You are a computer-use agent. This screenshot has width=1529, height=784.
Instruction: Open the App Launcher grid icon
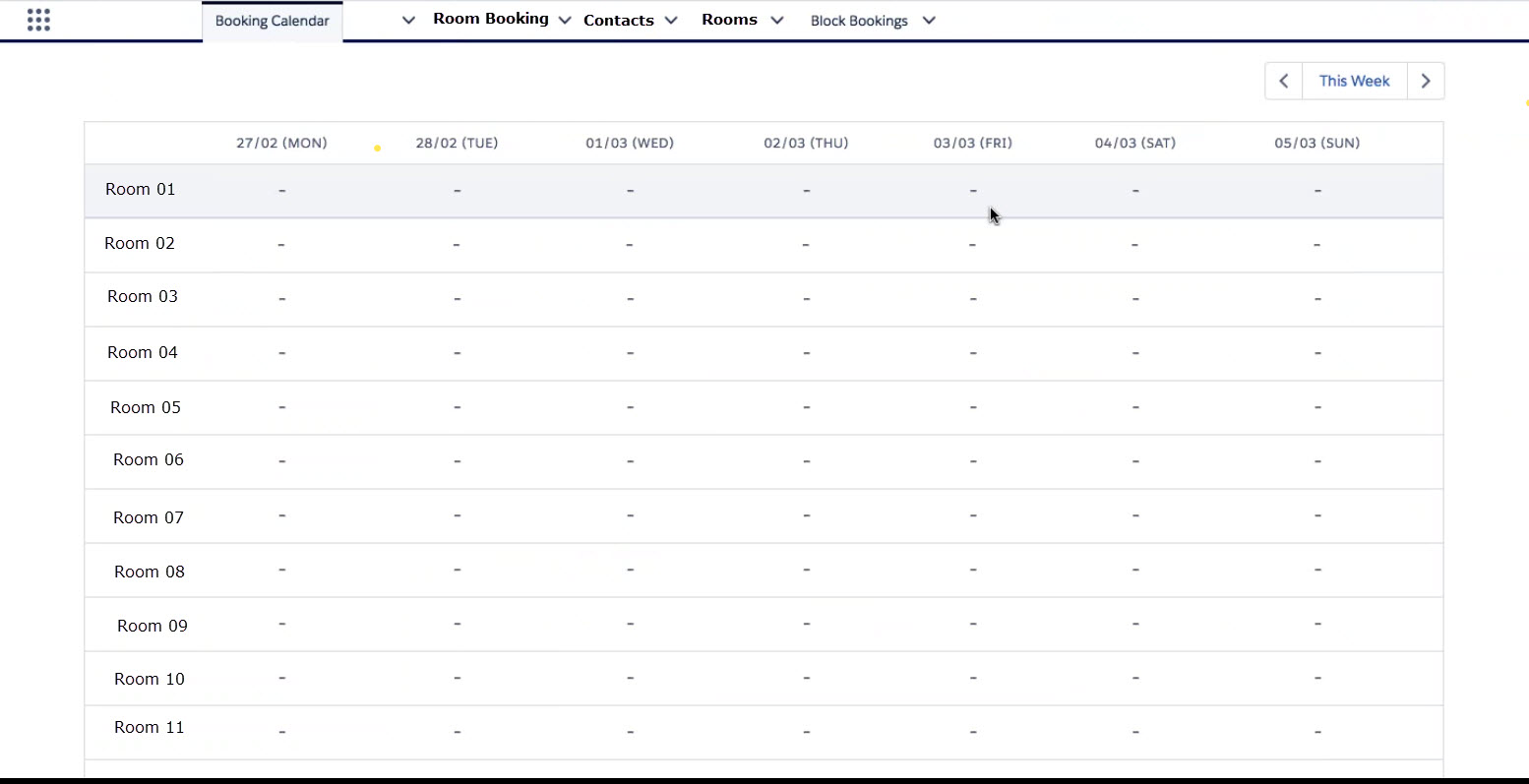38,20
